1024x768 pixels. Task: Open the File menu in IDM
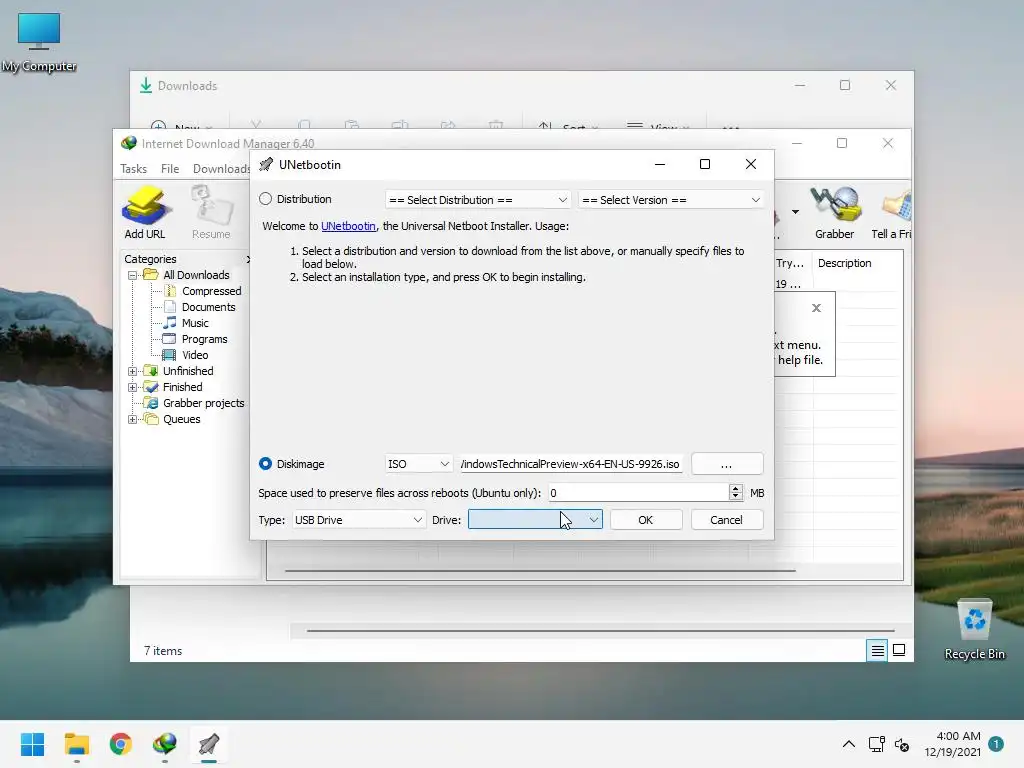tap(170, 168)
